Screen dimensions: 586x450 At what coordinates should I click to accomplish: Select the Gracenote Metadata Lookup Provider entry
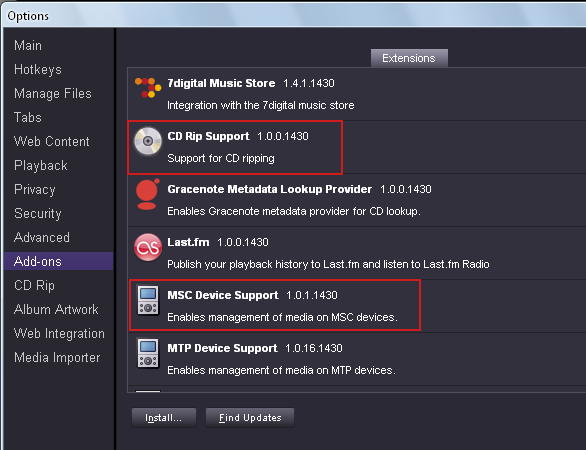pyautogui.click(x=357, y=200)
